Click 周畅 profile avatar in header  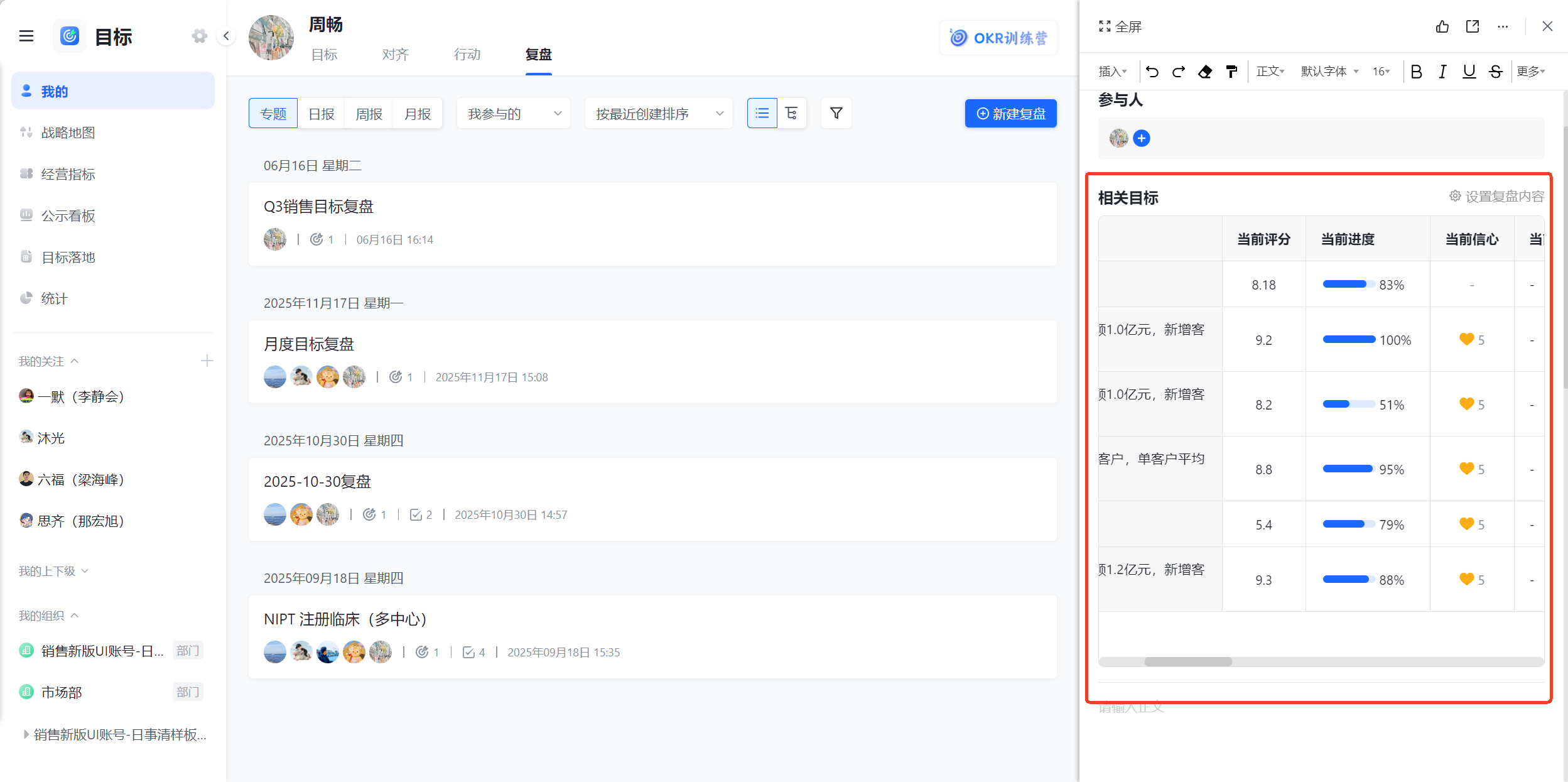(271, 38)
